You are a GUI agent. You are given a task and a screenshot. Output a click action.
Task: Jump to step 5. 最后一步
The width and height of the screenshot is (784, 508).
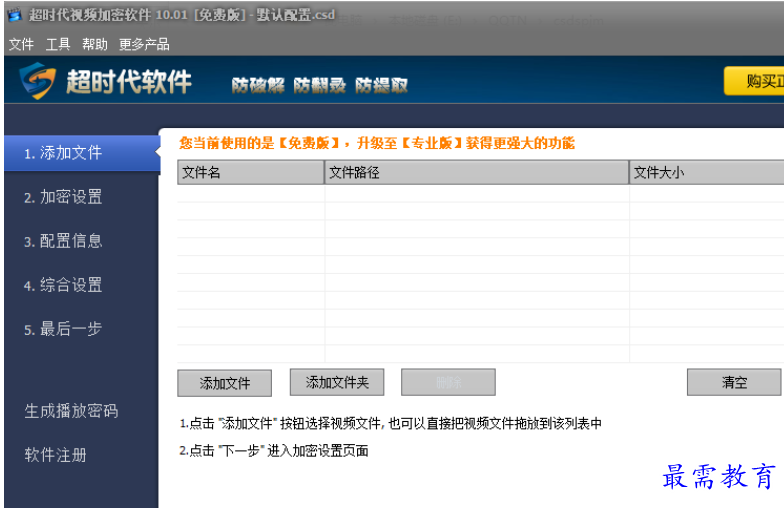[x=63, y=329]
